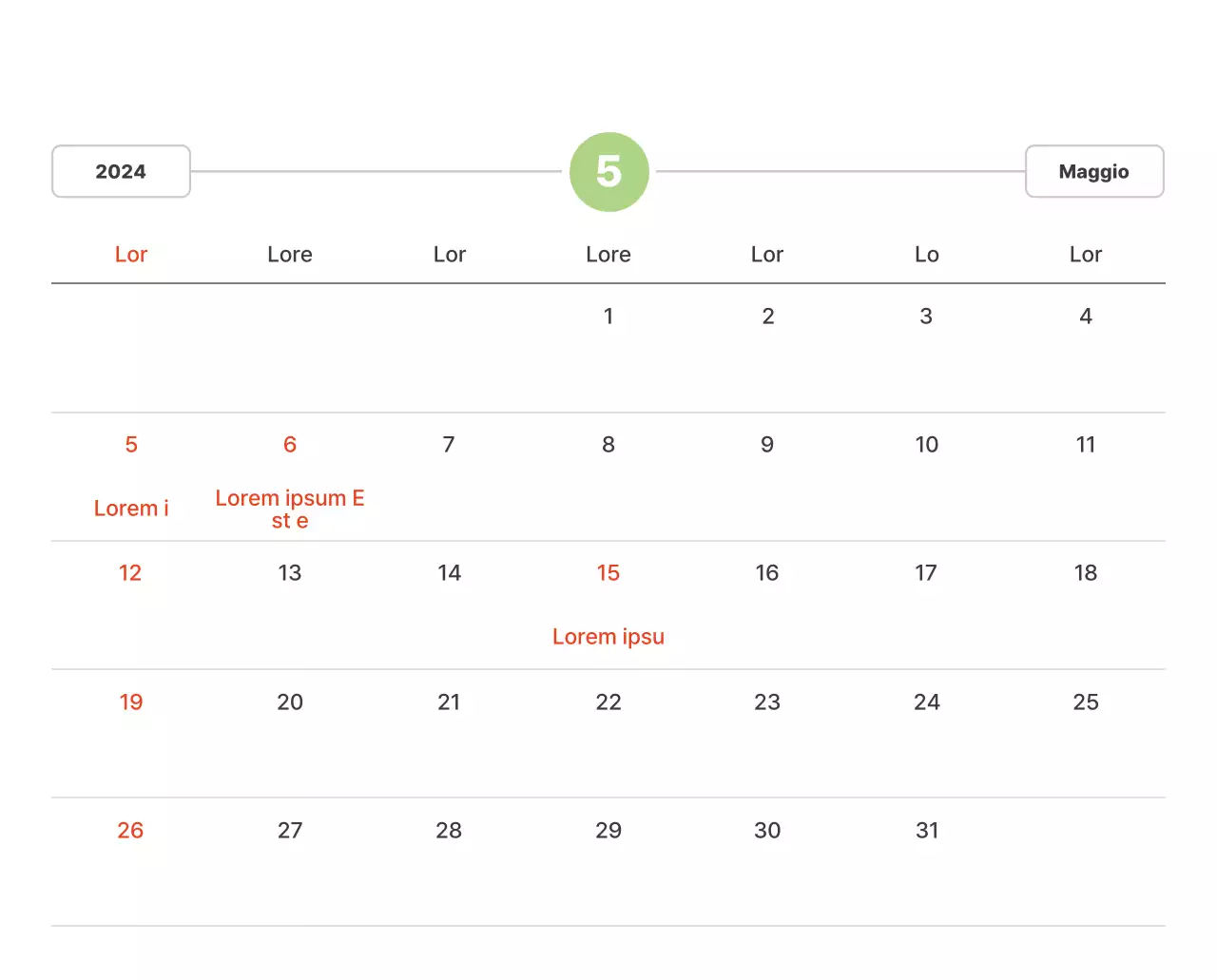Select red-highlighted day 6
1217x980 pixels.
pos(290,445)
